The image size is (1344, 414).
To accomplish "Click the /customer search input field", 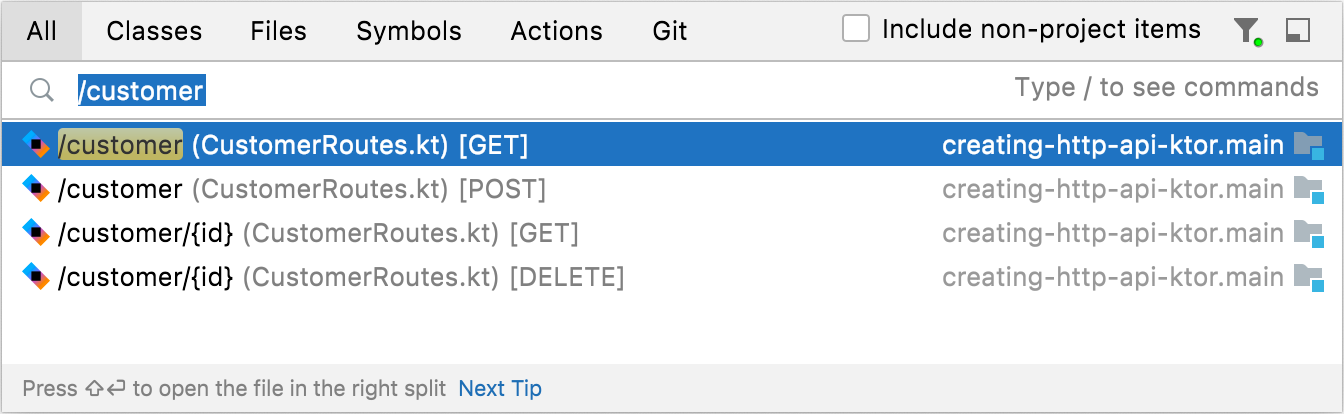I will (600, 91).
